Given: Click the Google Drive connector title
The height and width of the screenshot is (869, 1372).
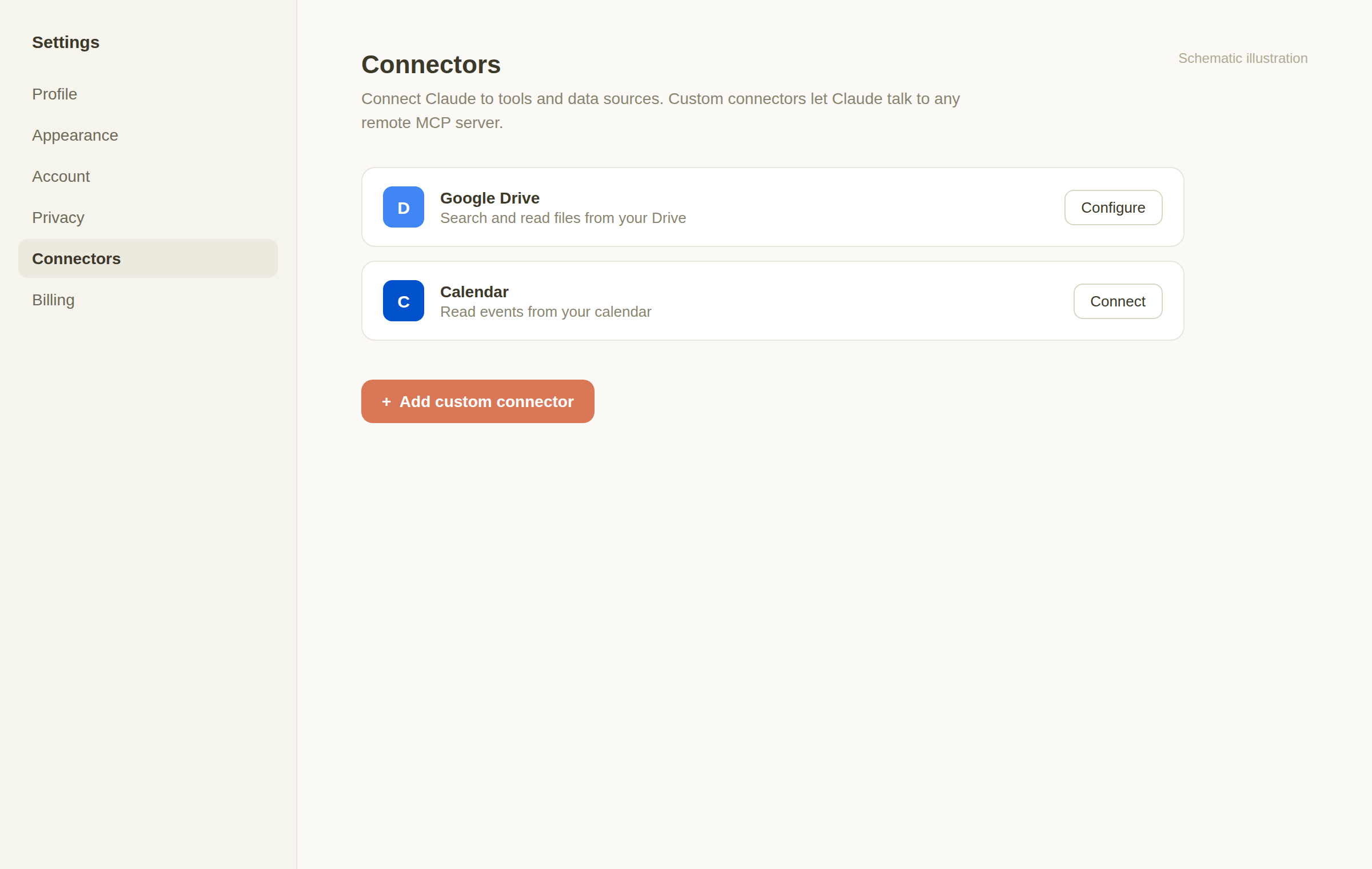Looking at the screenshot, I should tap(490, 198).
